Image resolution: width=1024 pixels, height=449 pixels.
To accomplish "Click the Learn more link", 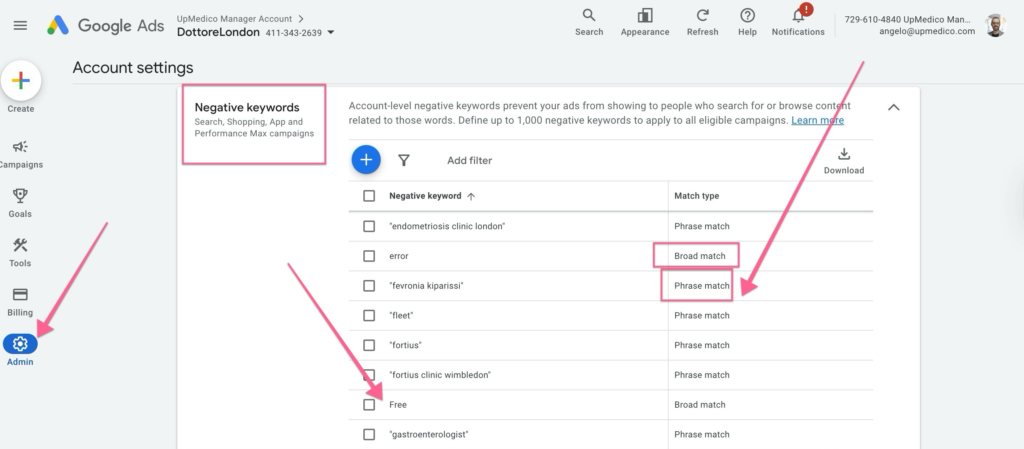I will (818, 120).
